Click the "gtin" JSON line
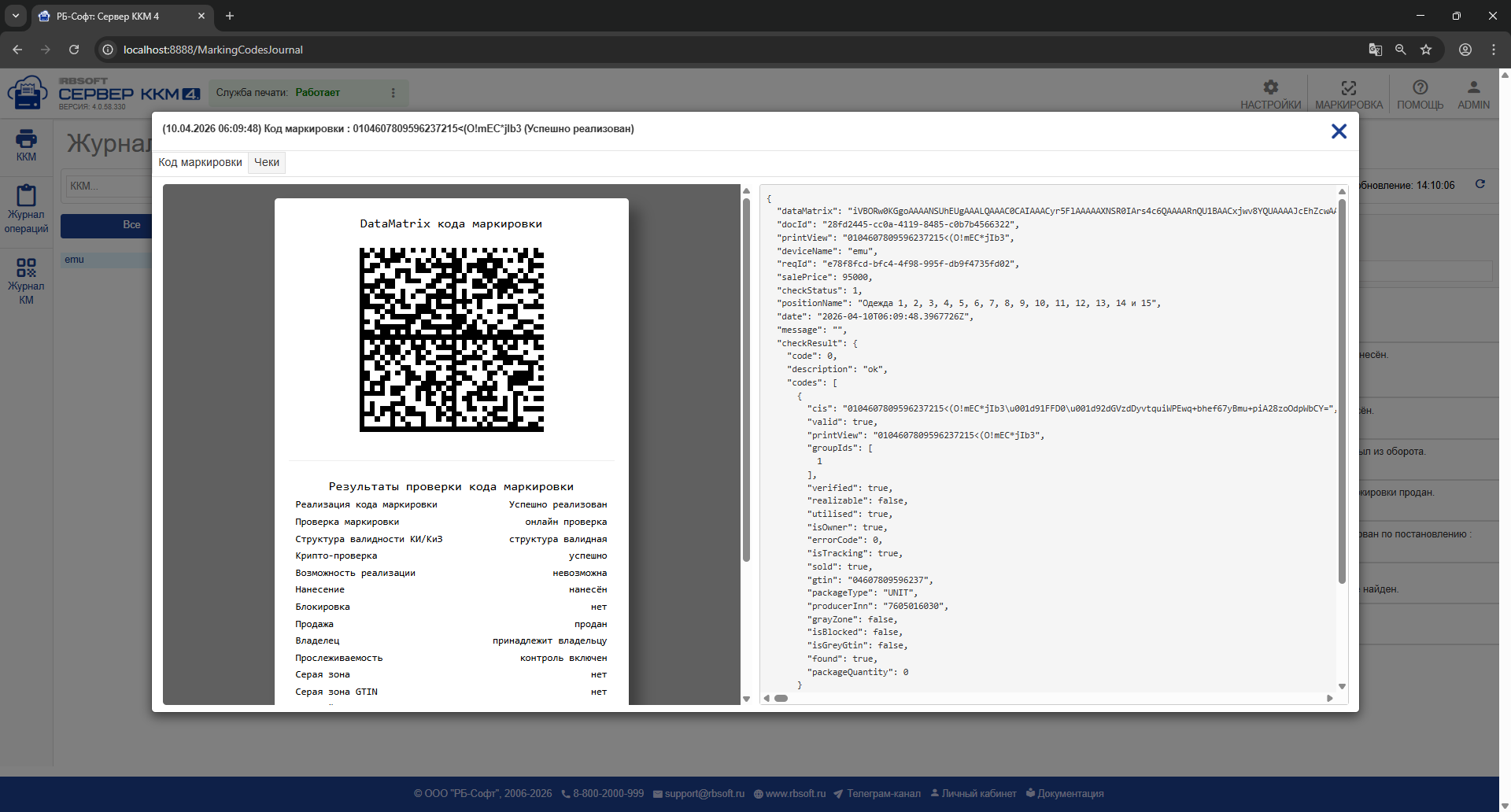 click(x=870, y=580)
